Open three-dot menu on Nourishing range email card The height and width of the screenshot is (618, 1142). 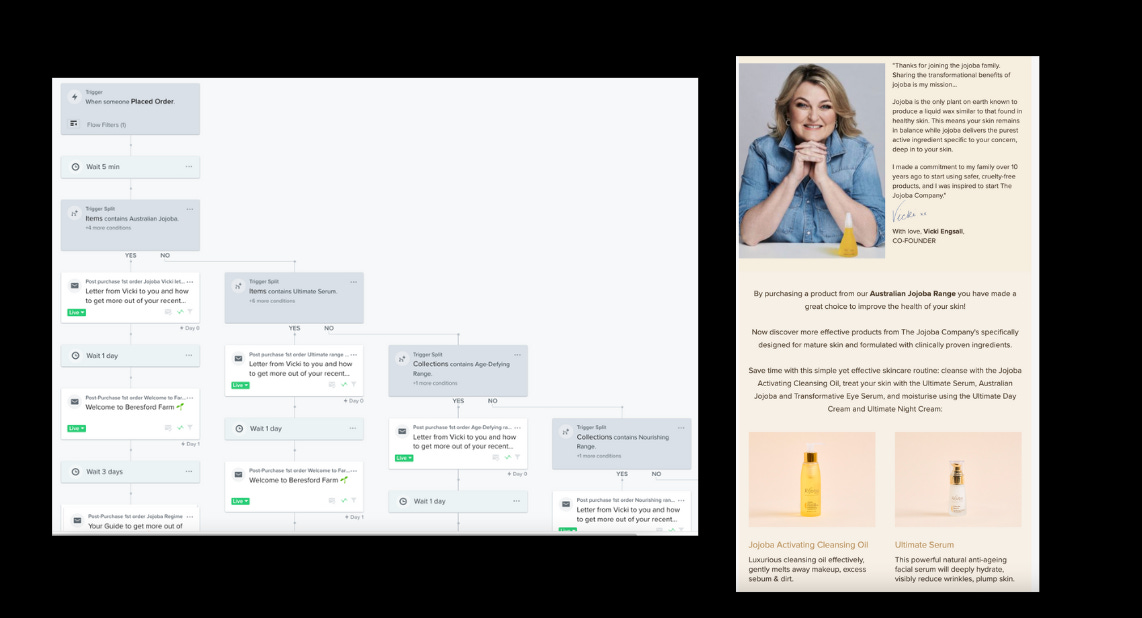(681, 500)
